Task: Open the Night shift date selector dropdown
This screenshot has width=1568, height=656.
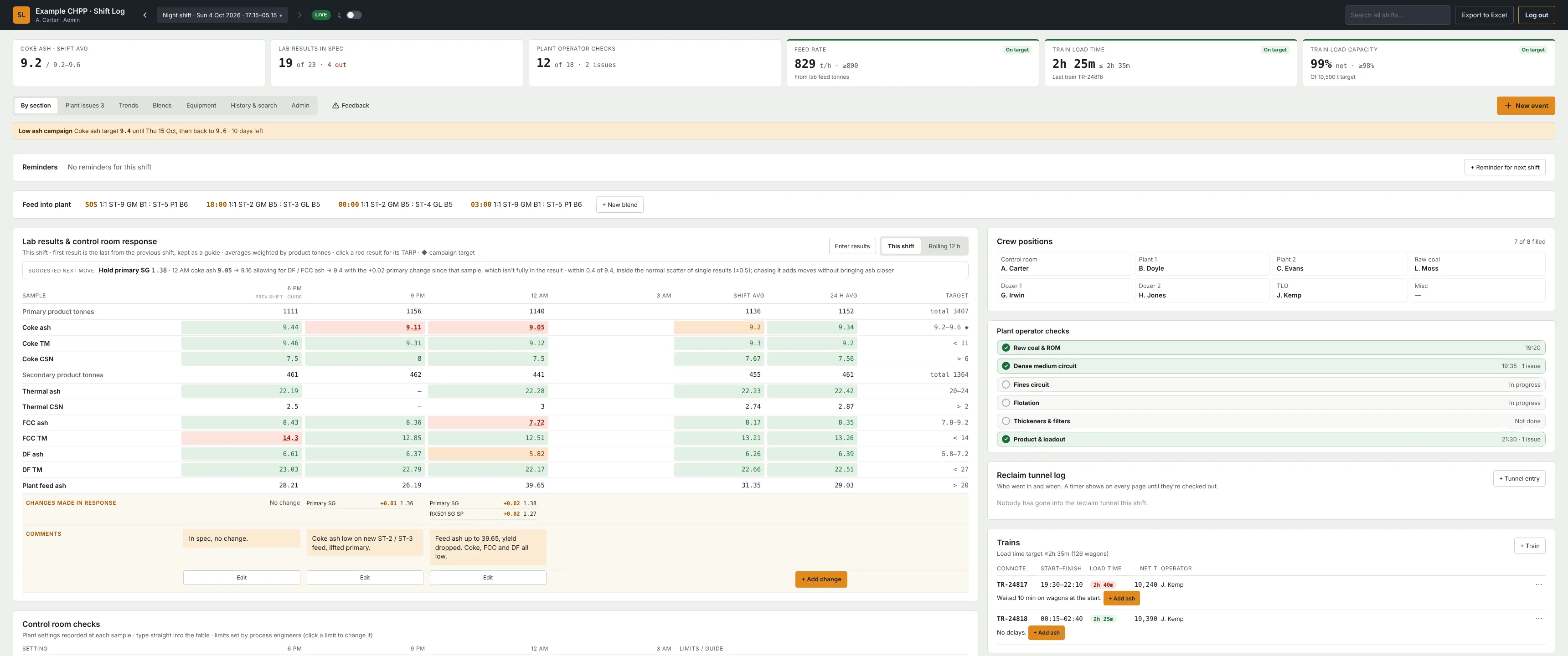Action: click(x=222, y=15)
